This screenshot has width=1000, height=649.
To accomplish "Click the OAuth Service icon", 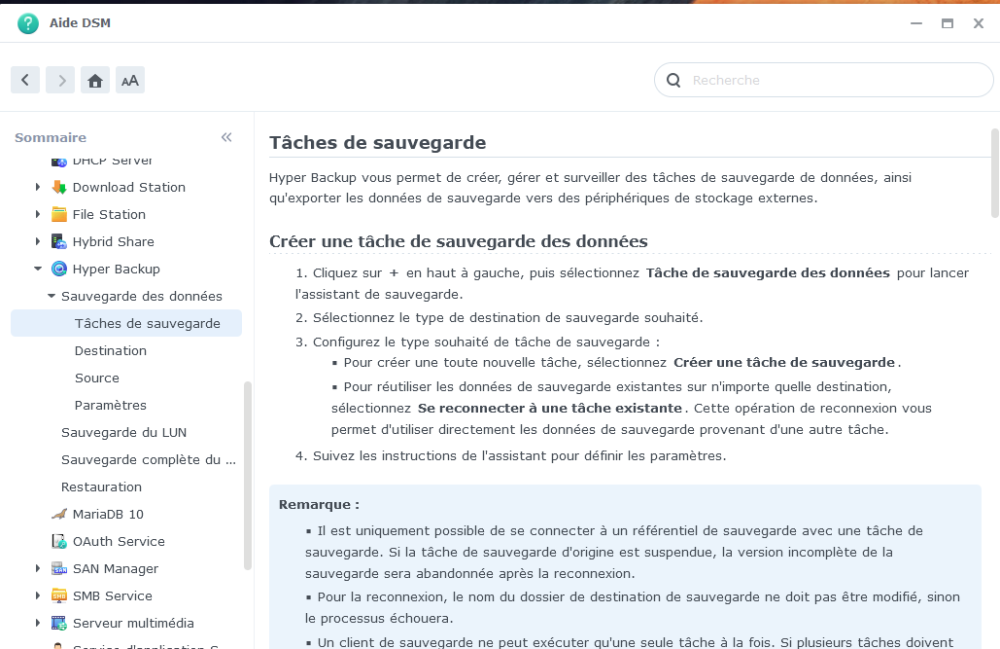I will click(59, 541).
